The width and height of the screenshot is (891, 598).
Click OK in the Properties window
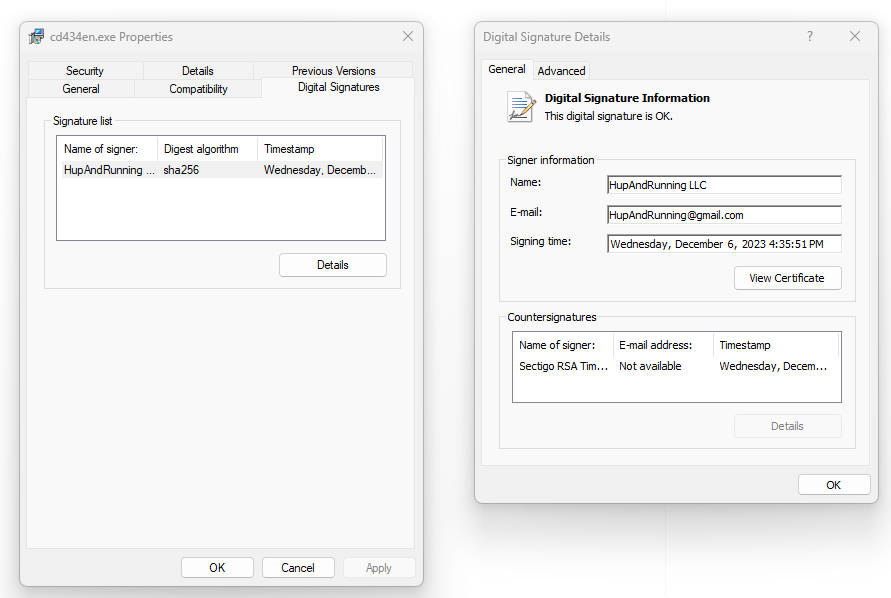pos(217,568)
